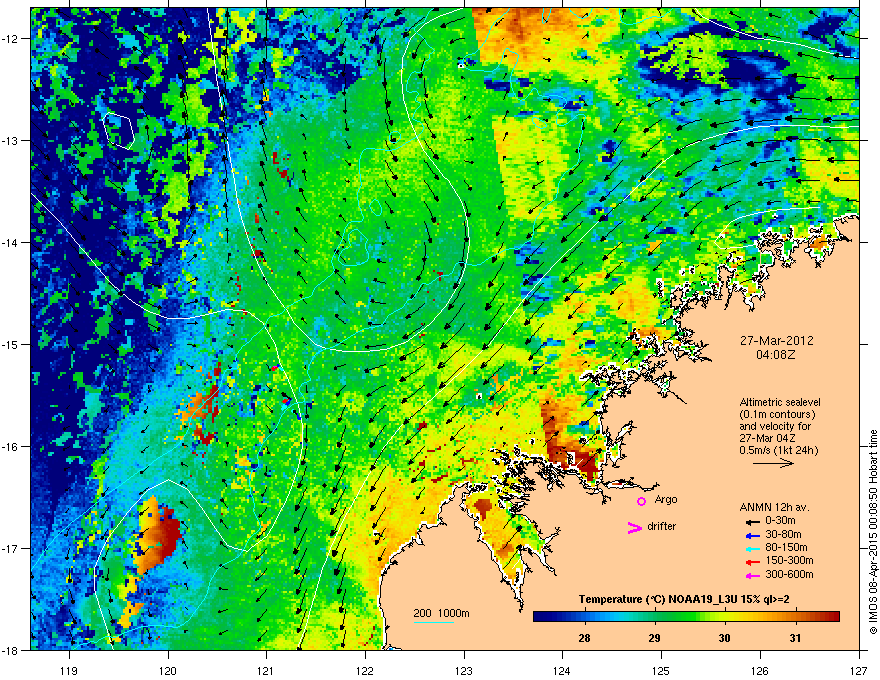The image size is (880, 680).
Task: Click the longitude label '127'
Action: pyautogui.click(x=859, y=671)
